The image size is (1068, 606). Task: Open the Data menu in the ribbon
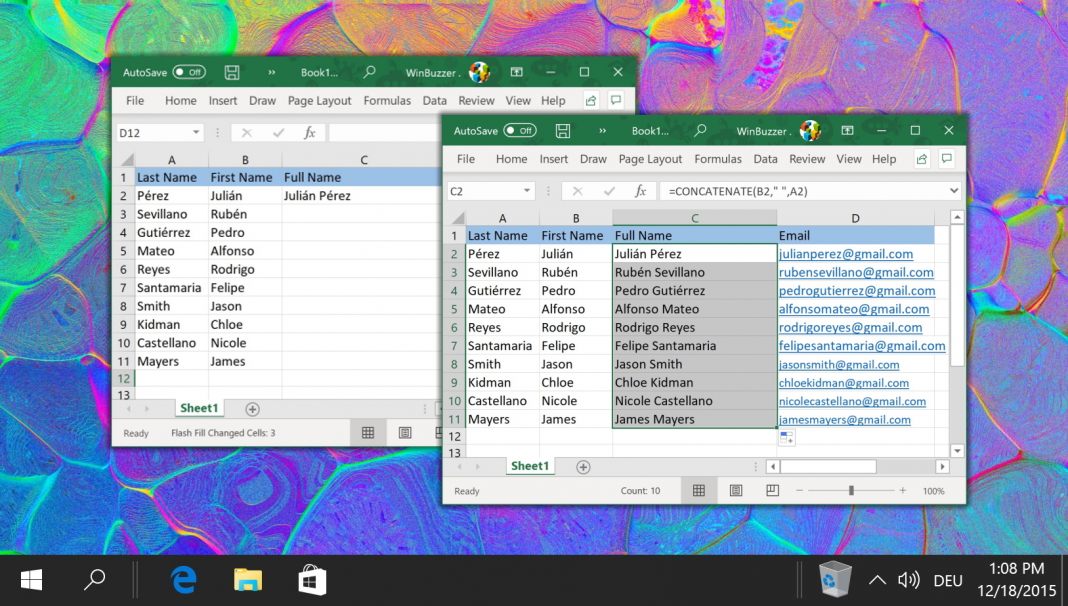pos(765,158)
